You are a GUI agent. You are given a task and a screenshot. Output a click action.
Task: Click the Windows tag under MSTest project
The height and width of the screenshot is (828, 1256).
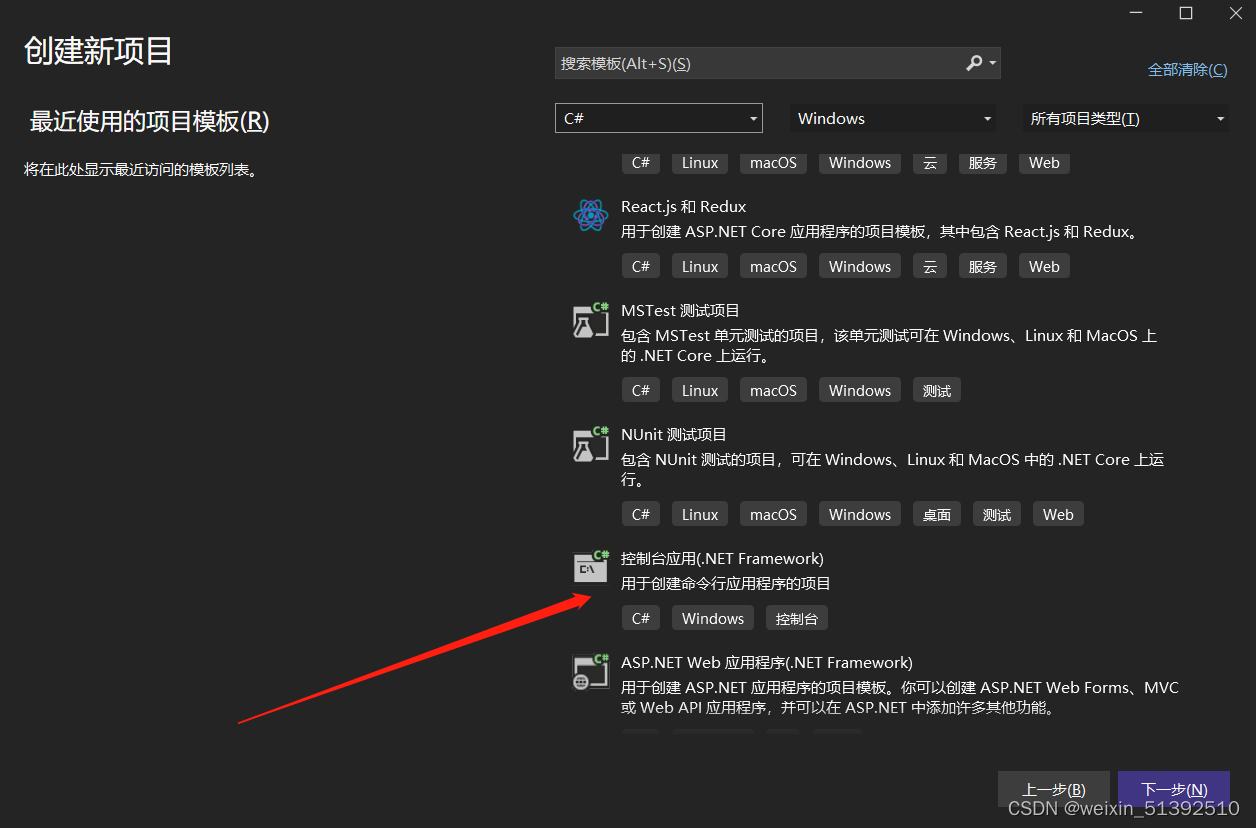click(x=860, y=390)
